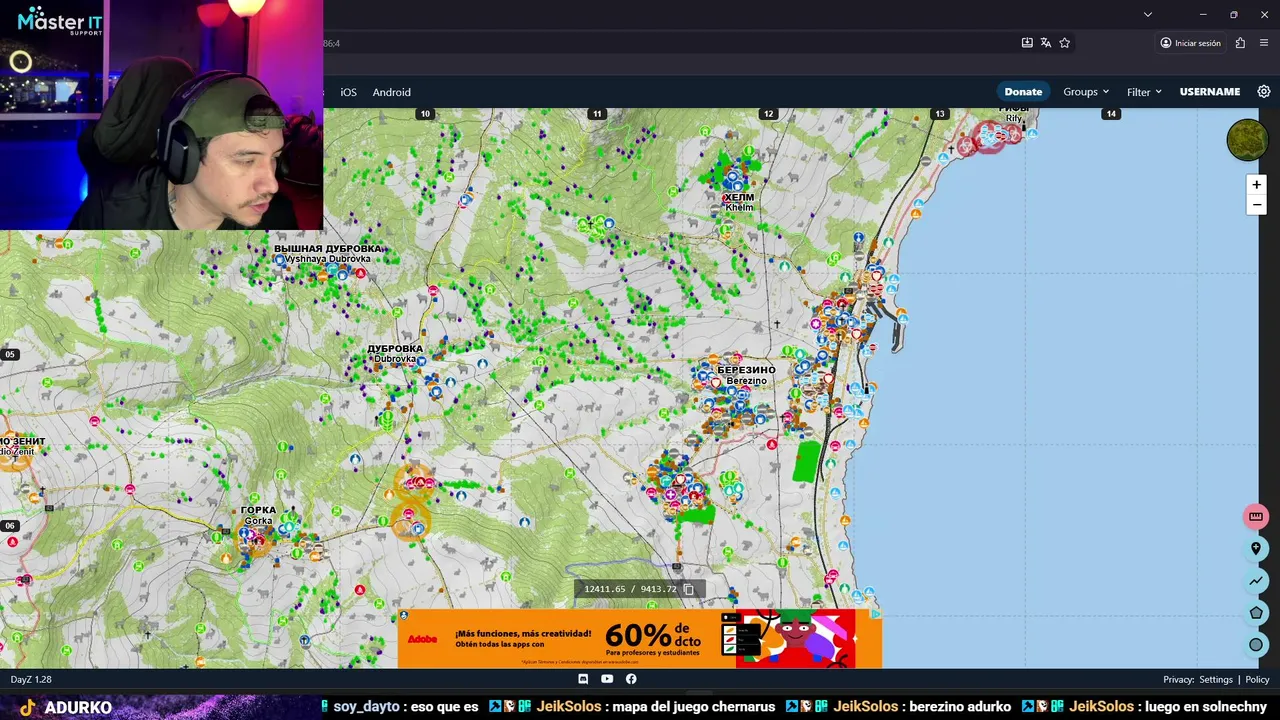Open Privacy Settings link
The image size is (1280, 720).
tap(1215, 679)
